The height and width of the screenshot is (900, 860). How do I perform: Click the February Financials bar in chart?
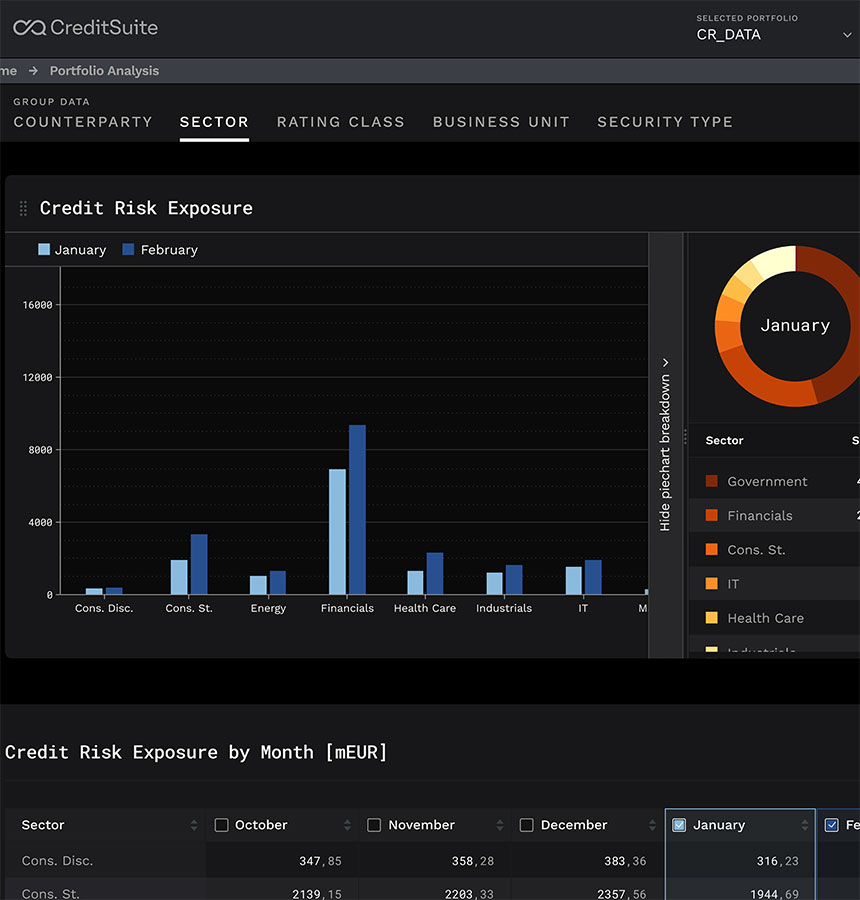click(x=357, y=509)
